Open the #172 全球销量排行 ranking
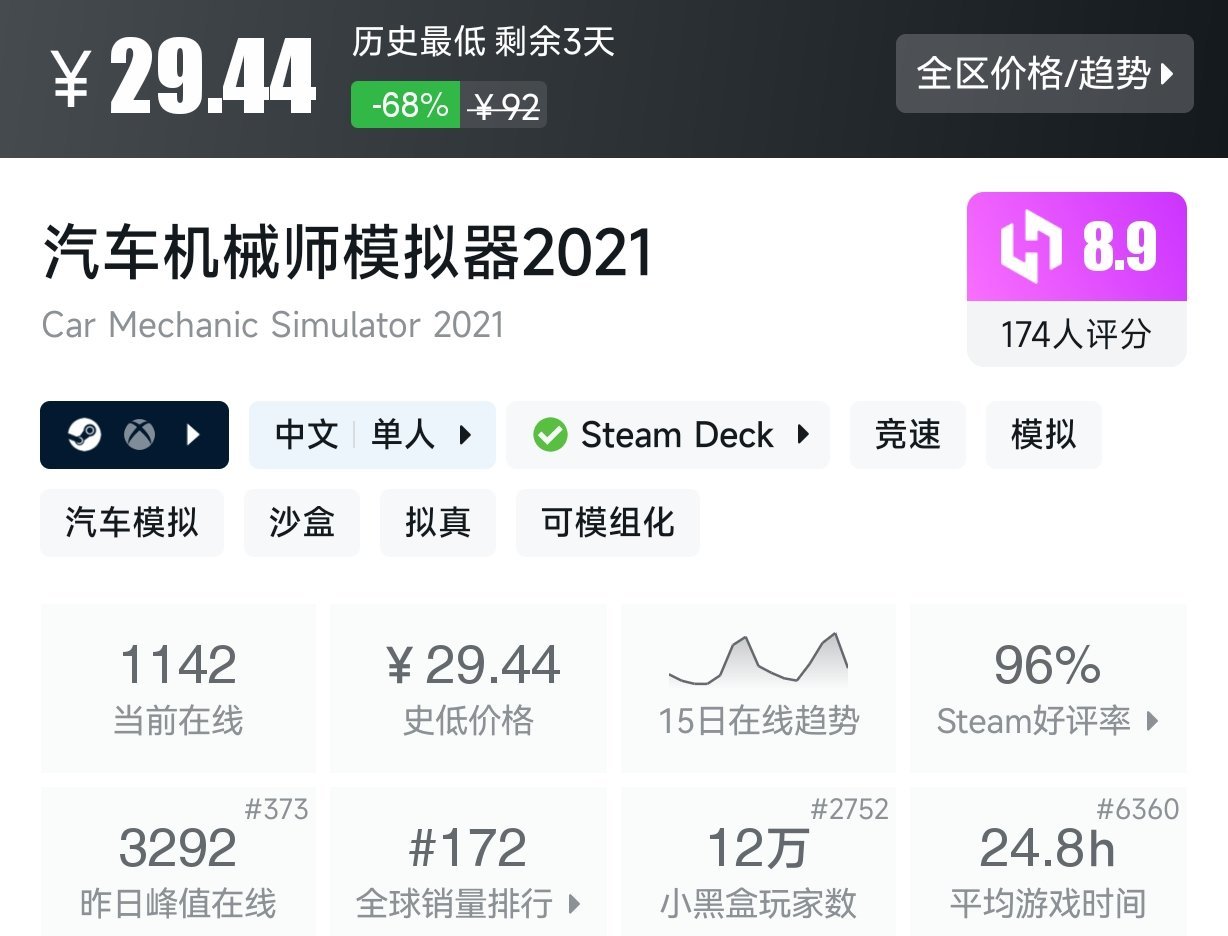Image resolution: width=1228 pixels, height=936 pixels. 468,862
